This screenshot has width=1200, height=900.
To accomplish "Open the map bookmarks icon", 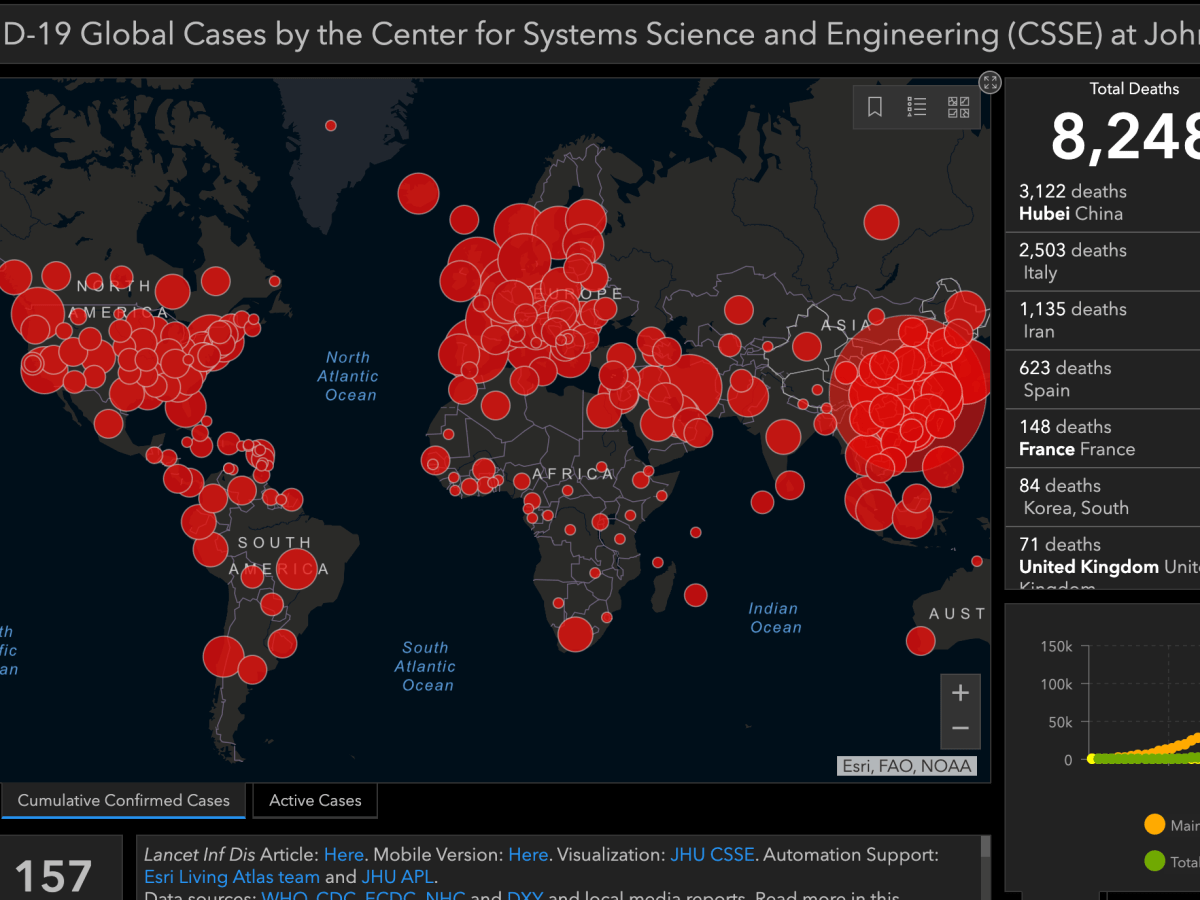I will click(875, 107).
